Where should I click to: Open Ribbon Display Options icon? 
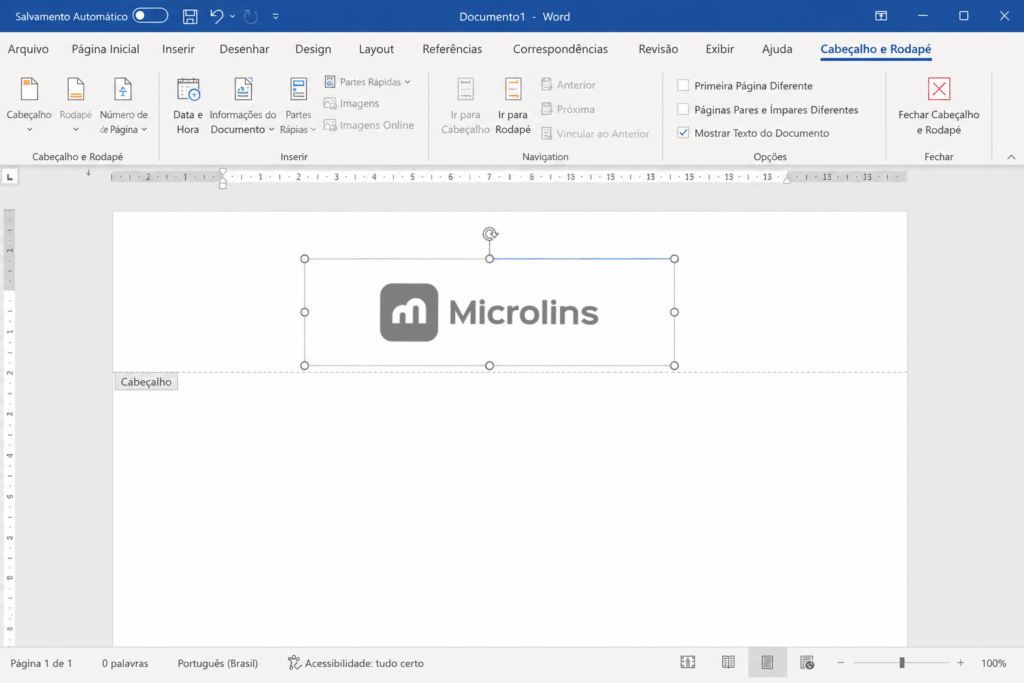click(881, 16)
